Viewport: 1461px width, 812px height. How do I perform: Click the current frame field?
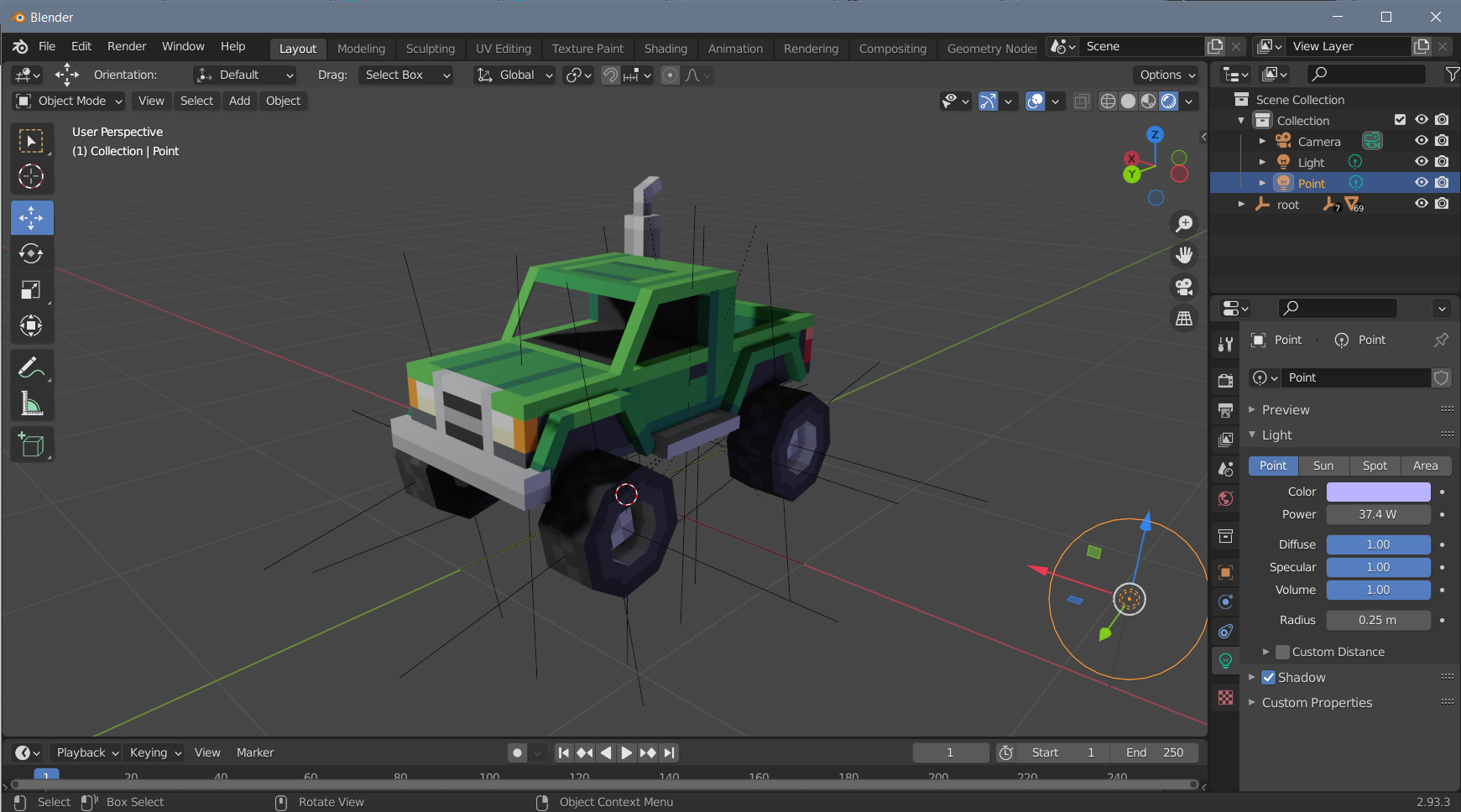950,752
